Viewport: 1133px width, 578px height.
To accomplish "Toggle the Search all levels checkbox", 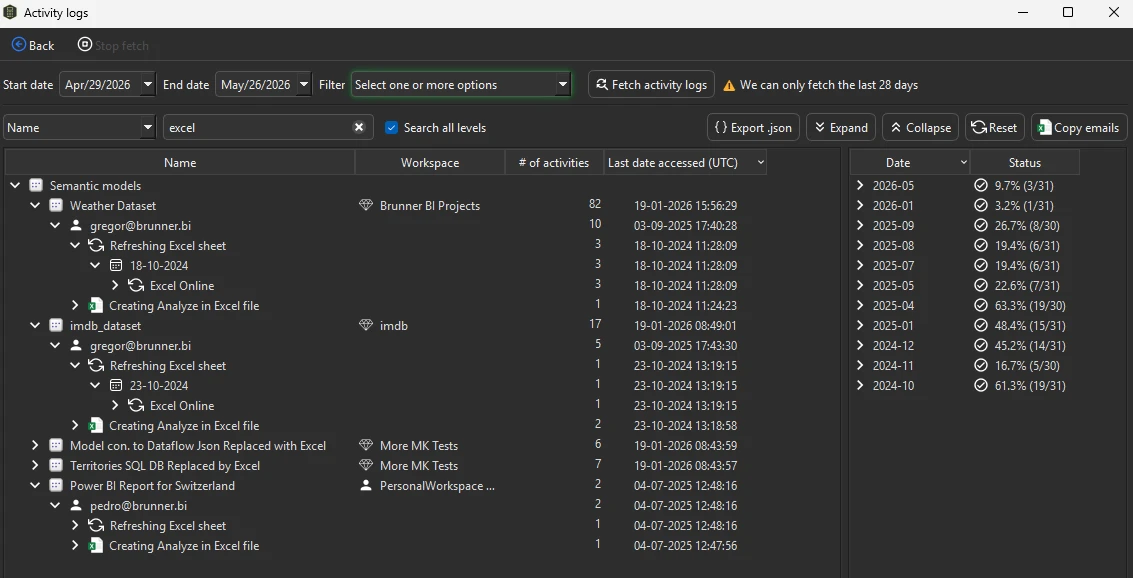I will click(x=392, y=128).
